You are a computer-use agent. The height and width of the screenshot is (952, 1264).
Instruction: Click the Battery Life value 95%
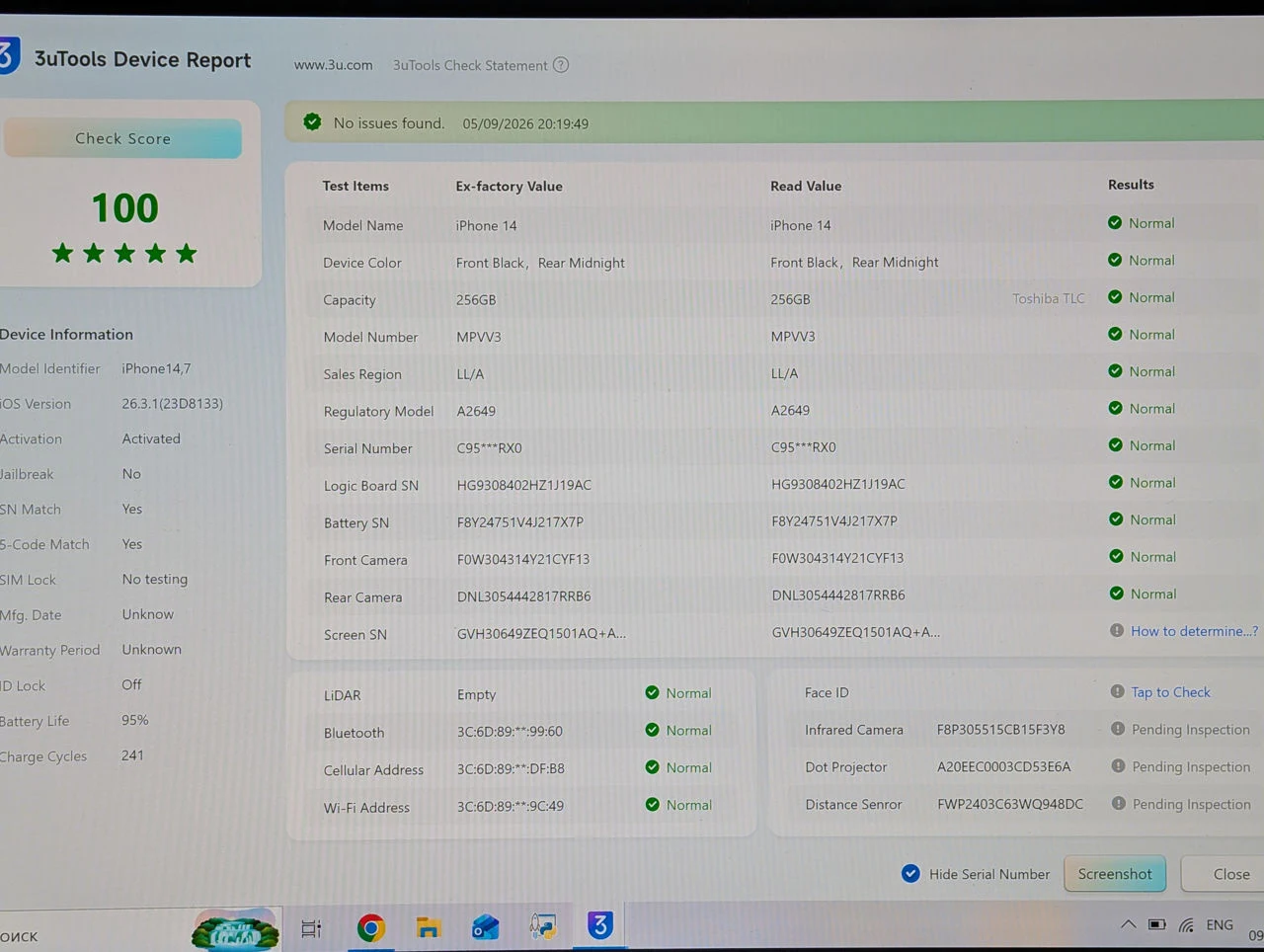pyautogui.click(x=135, y=720)
